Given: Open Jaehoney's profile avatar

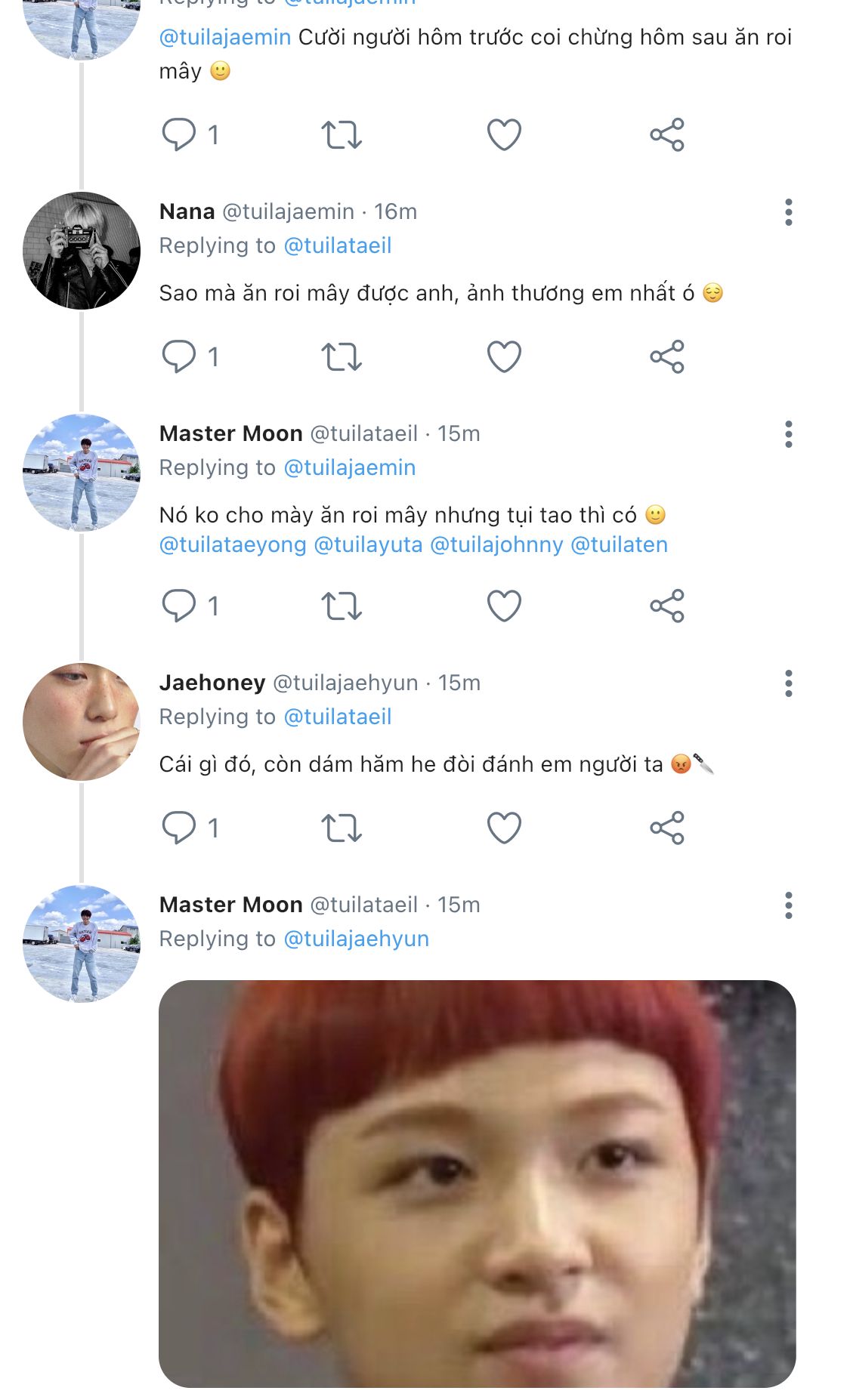Looking at the screenshot, I should pyautogui.click(x=82, y=722).
